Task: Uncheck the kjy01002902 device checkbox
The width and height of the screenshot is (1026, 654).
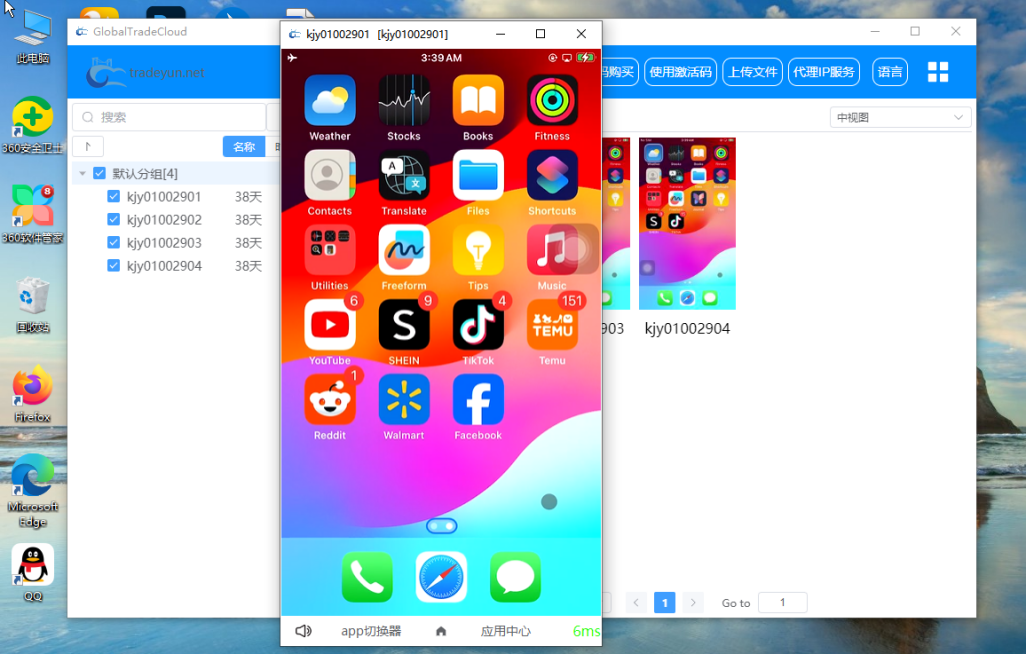Action: (x=114, y=220)
